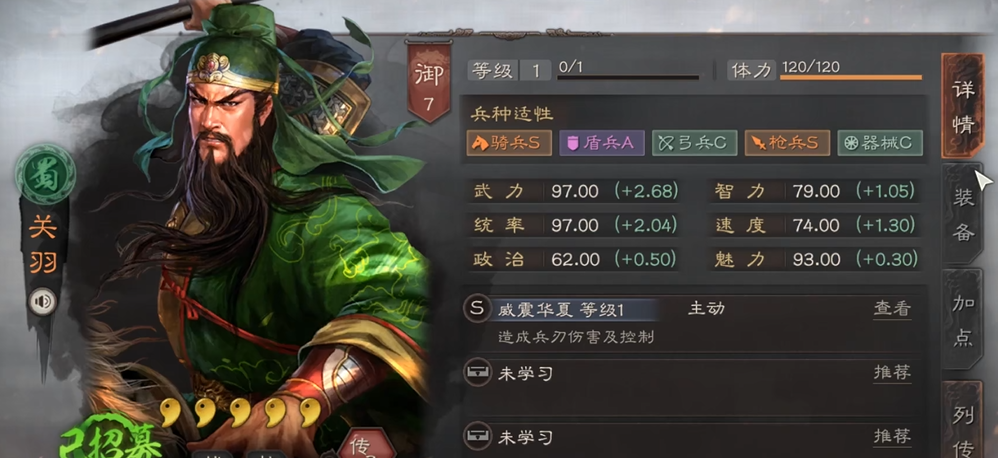The width and height of the screenshot is (998, 458).
Task: Select the 盾兵A shield troop badge
Action: 601,143
